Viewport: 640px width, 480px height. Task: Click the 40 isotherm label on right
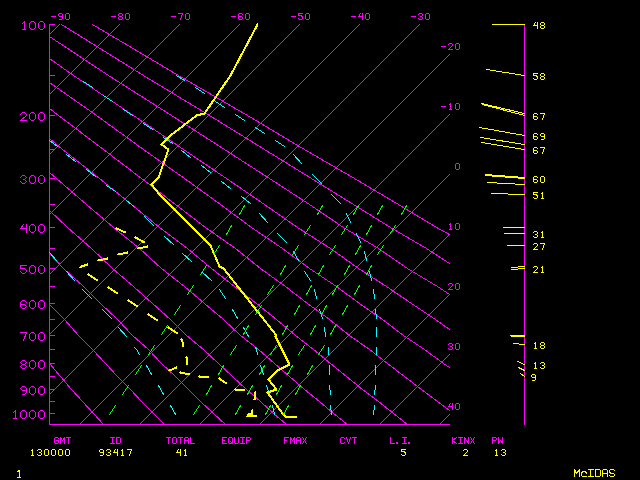[x=454, y=407]
